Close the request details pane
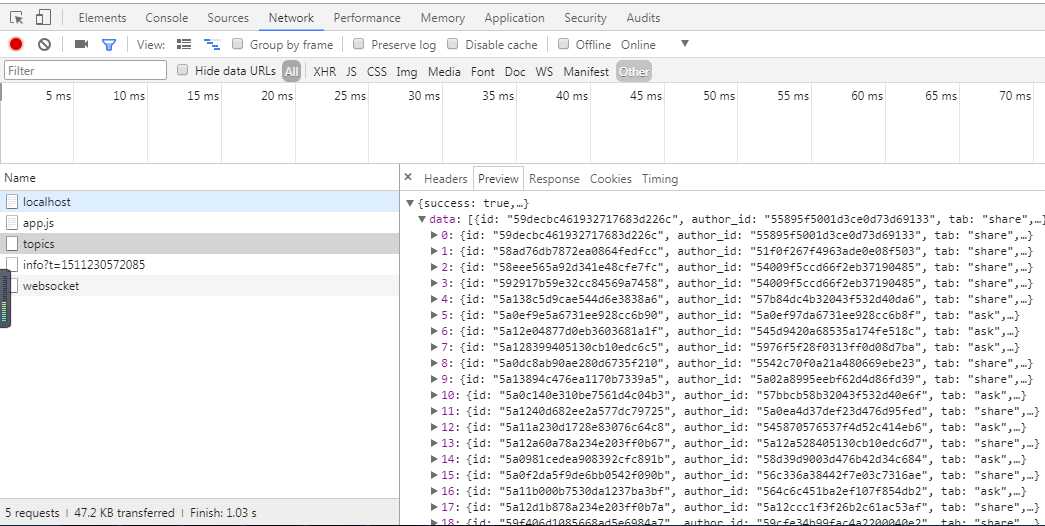 click(x=408, y=177)
